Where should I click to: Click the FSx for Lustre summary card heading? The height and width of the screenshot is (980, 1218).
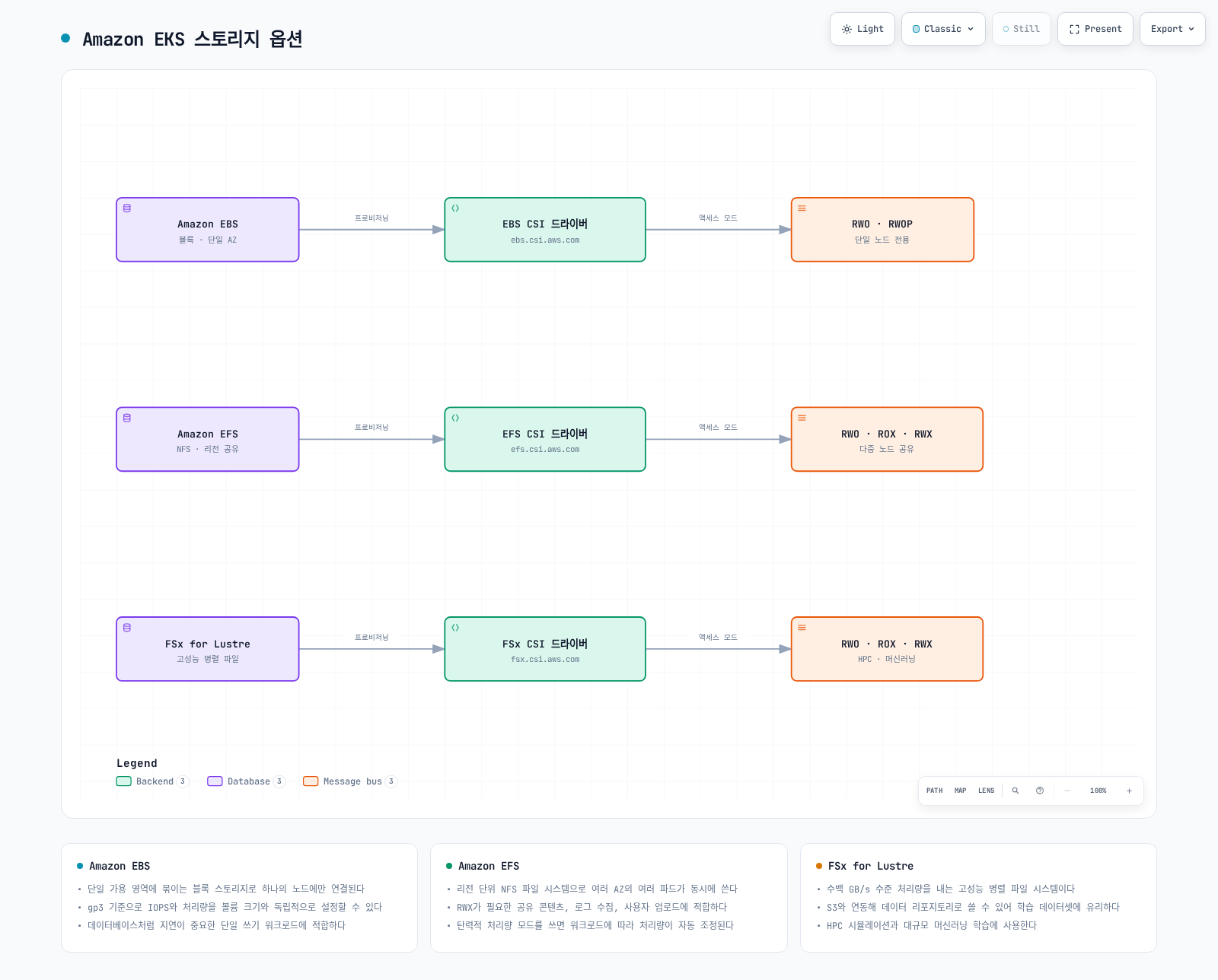(x=871, y=866)
